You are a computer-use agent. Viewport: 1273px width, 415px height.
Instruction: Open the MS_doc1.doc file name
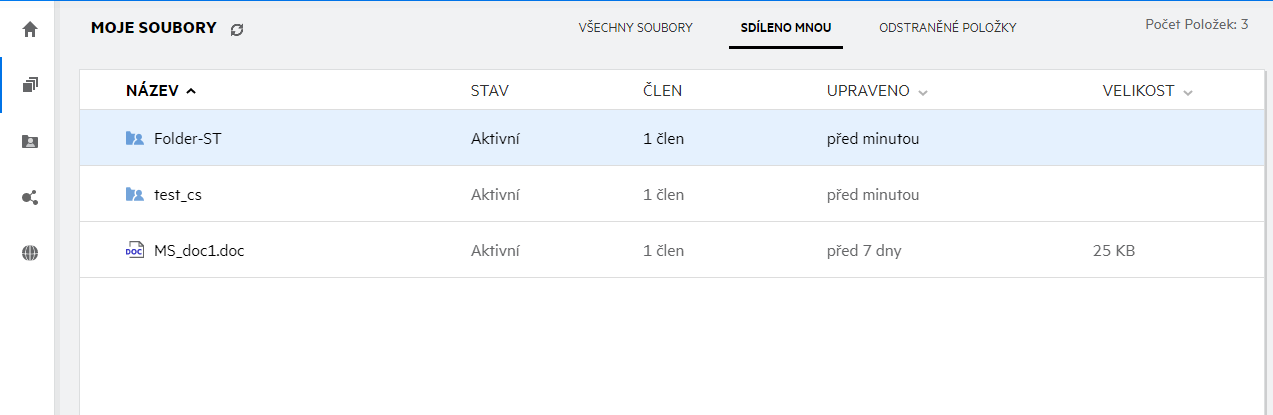point(199,251)
